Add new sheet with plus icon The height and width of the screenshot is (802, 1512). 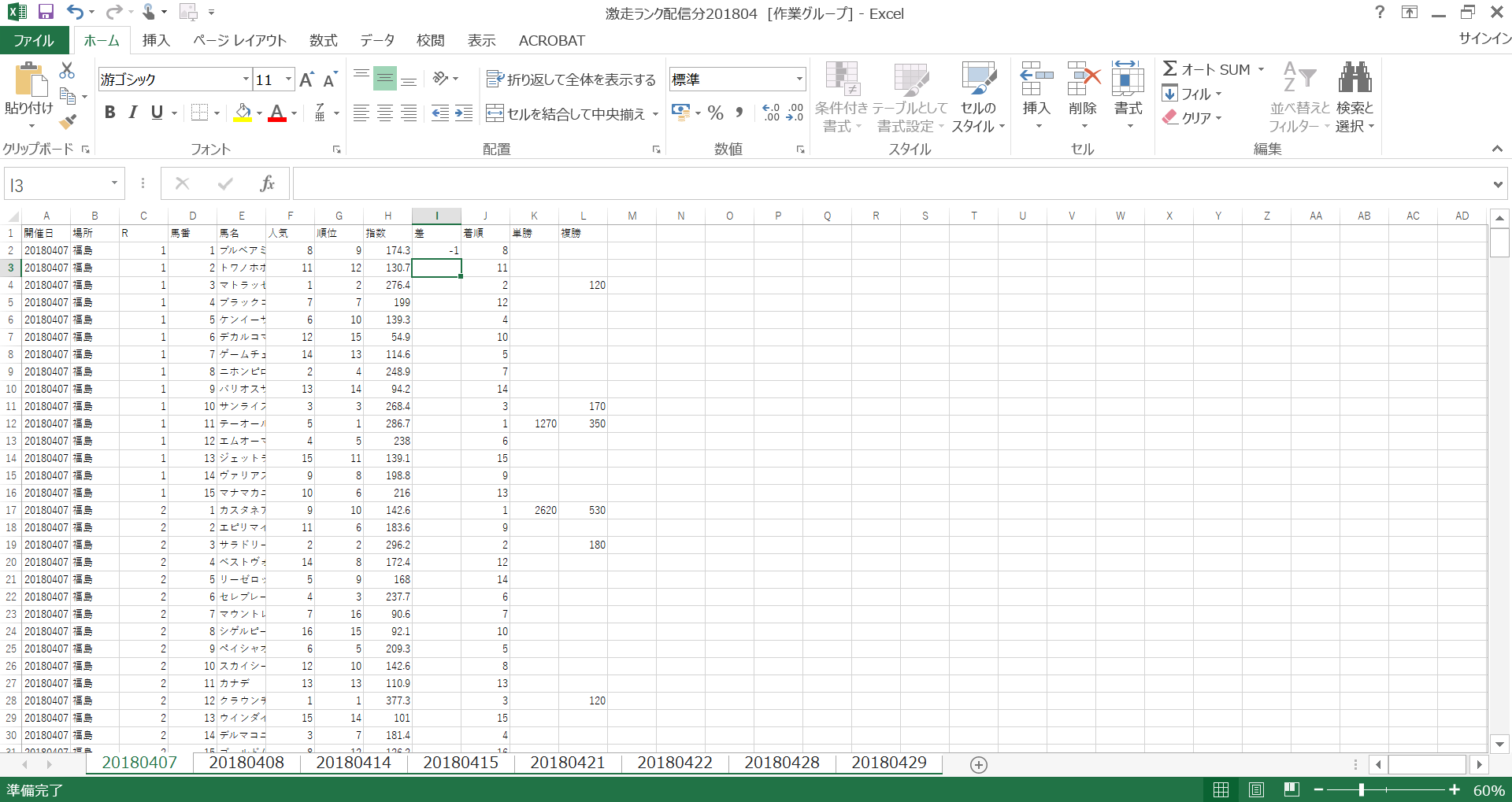[x=979, y=765]
